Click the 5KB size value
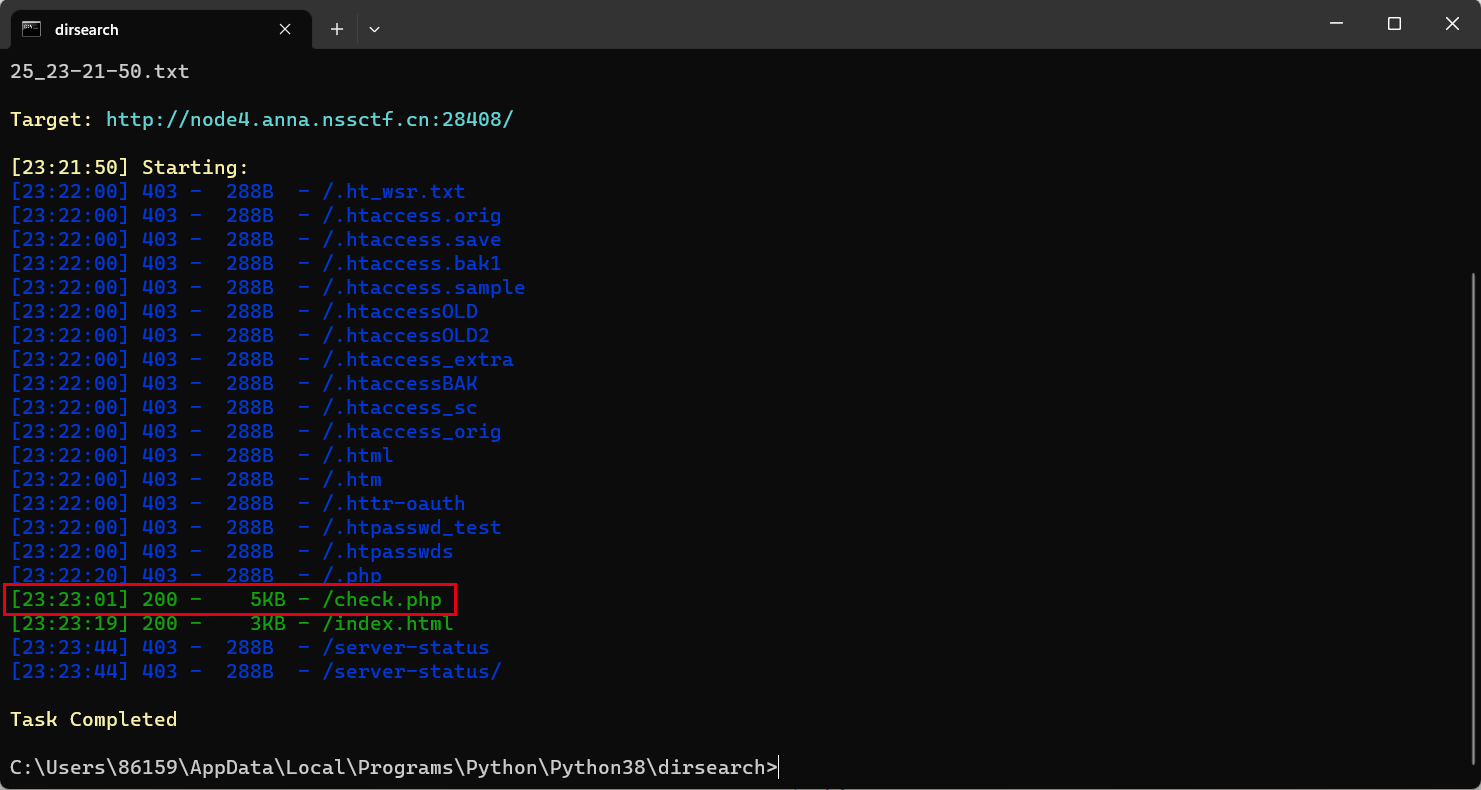1481x790 pixels. pos(267,599)
